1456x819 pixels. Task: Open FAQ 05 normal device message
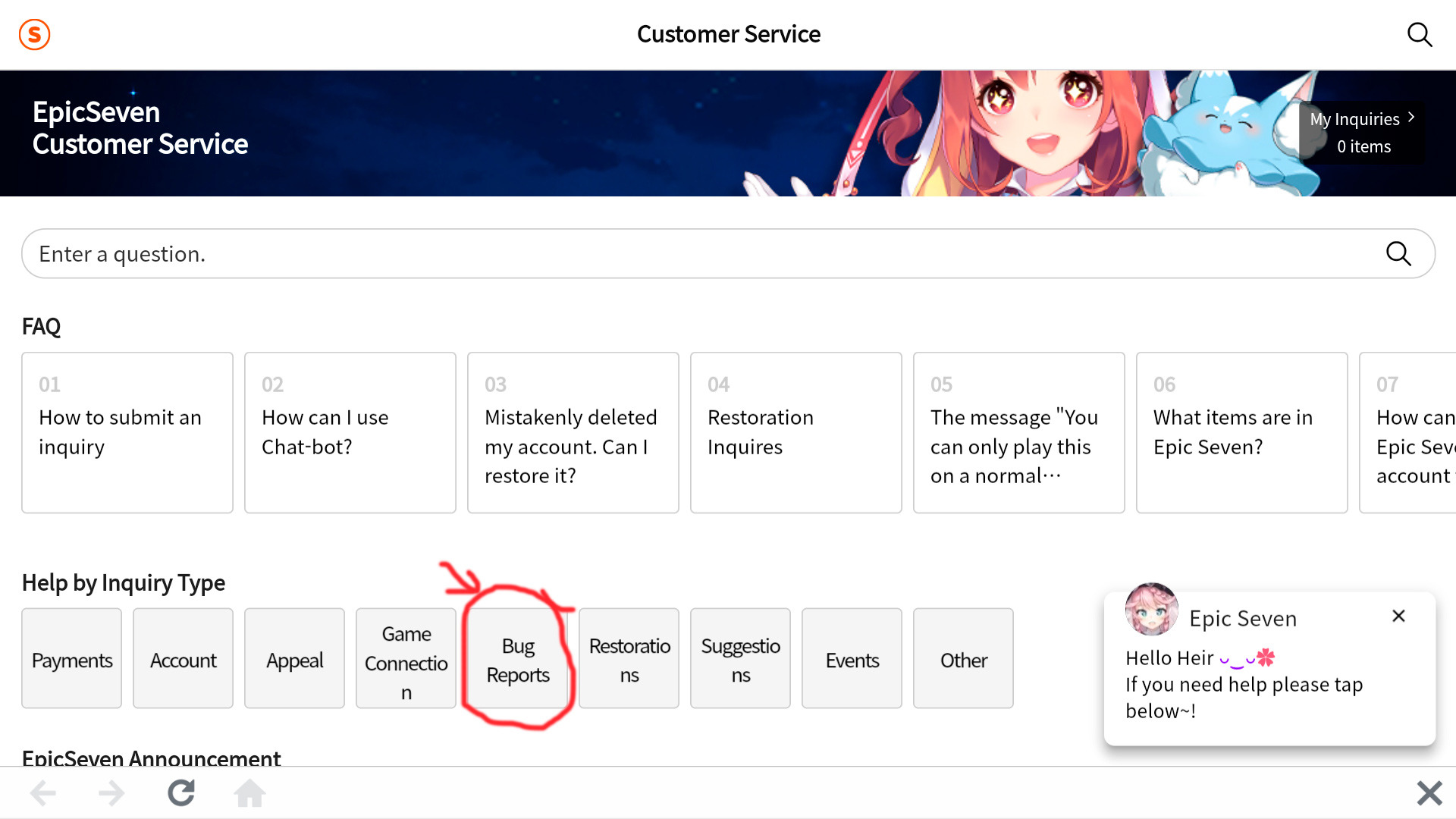(1019, 432)
